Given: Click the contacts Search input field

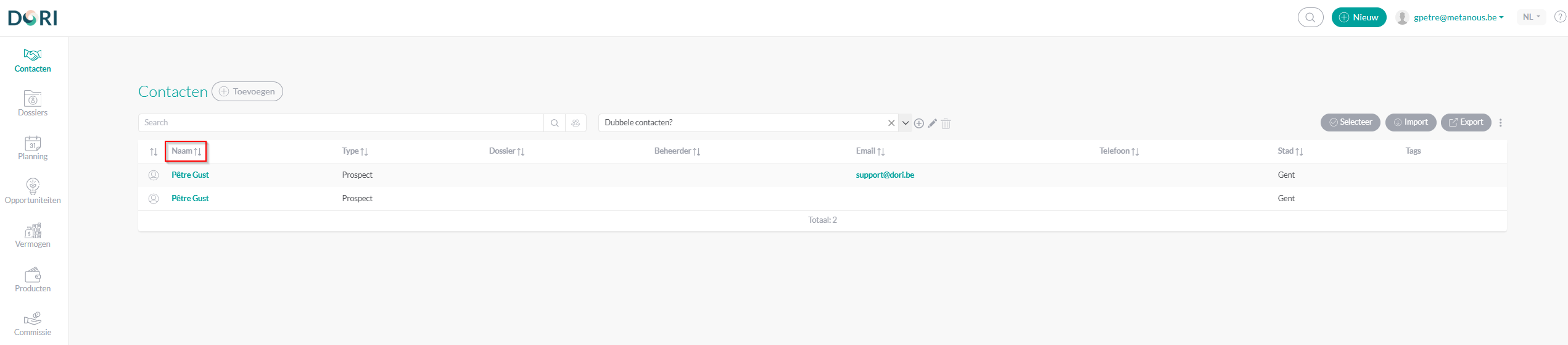Looking at the screenshot, I should (340, 123).
